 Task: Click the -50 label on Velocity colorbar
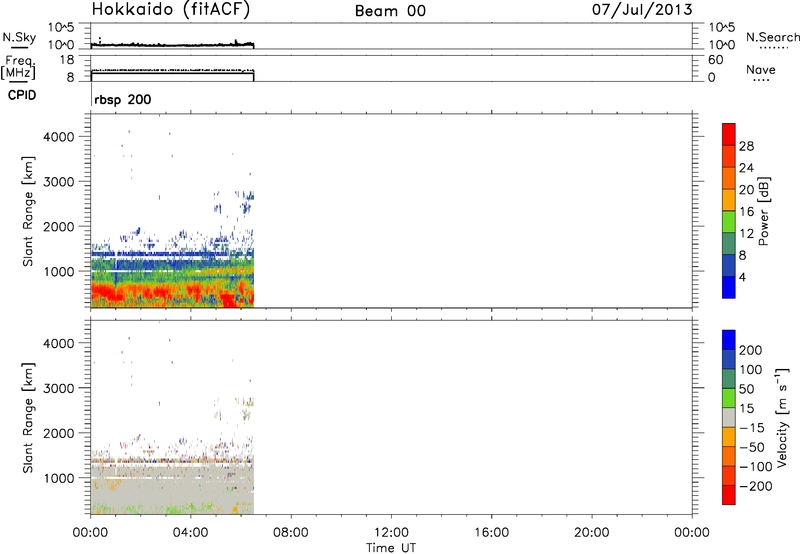(x=752, y=447)
